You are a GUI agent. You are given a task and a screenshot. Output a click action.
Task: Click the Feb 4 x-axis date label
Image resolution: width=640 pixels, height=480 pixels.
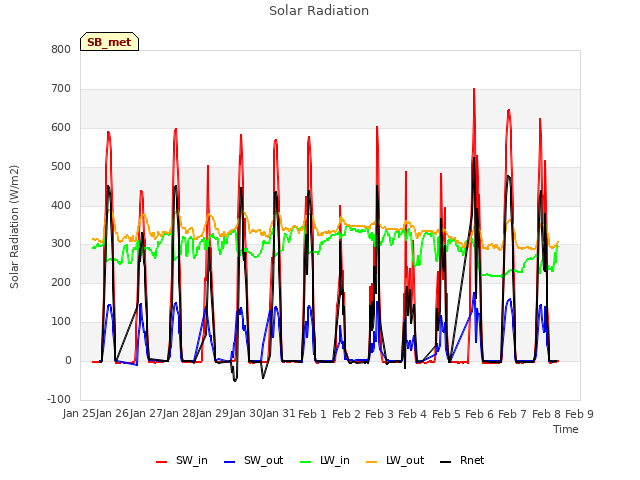[412, 414]
